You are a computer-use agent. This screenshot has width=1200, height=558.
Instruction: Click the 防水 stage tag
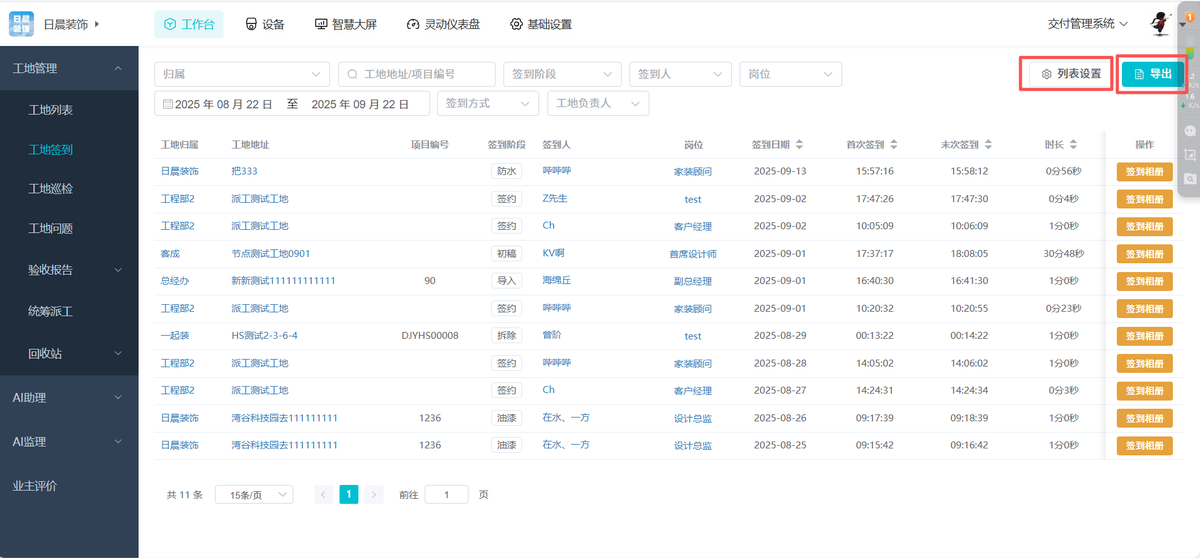(x=507, y=171)
